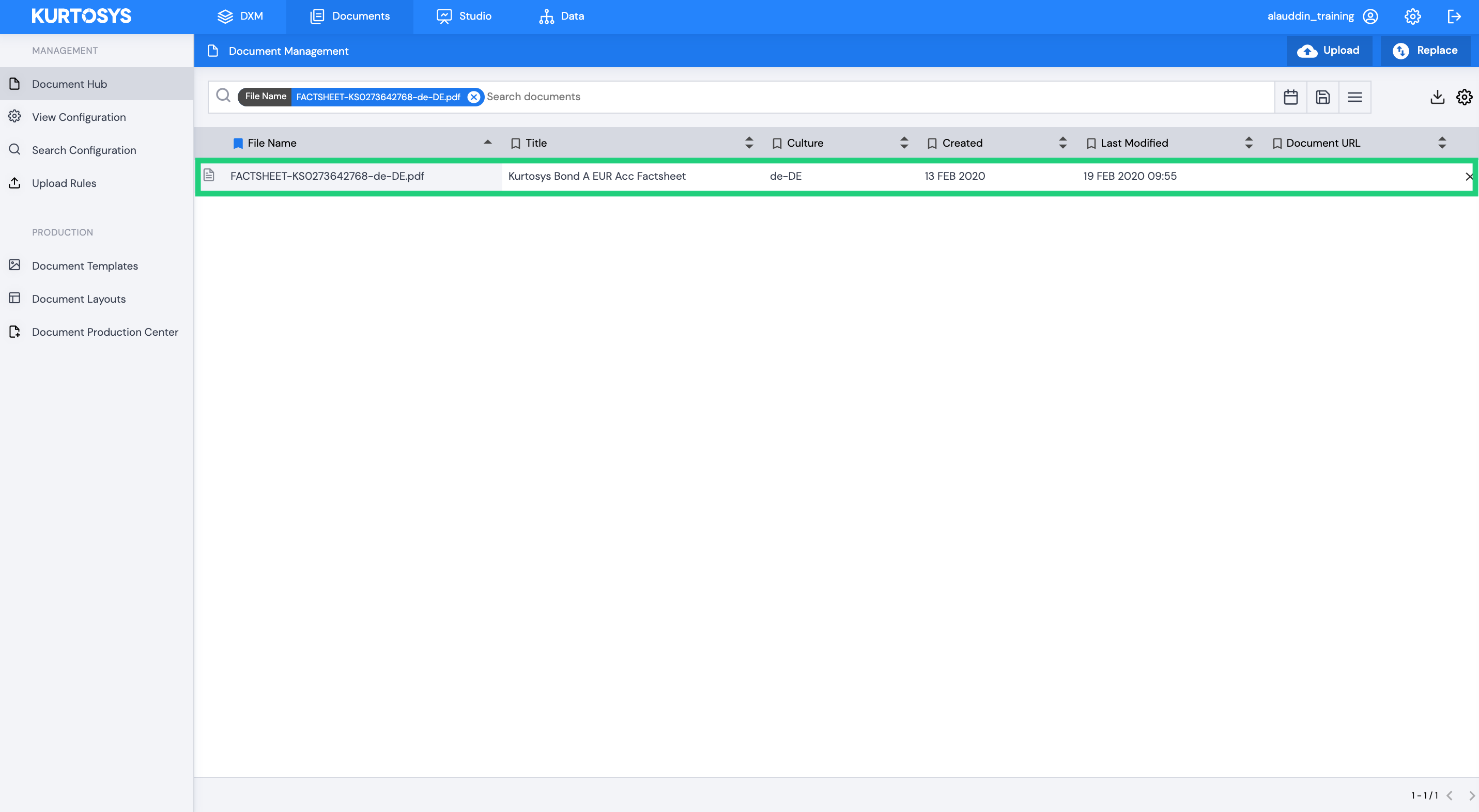Go to the next page arrow
1479x812 pixels.
point(1472,795)
